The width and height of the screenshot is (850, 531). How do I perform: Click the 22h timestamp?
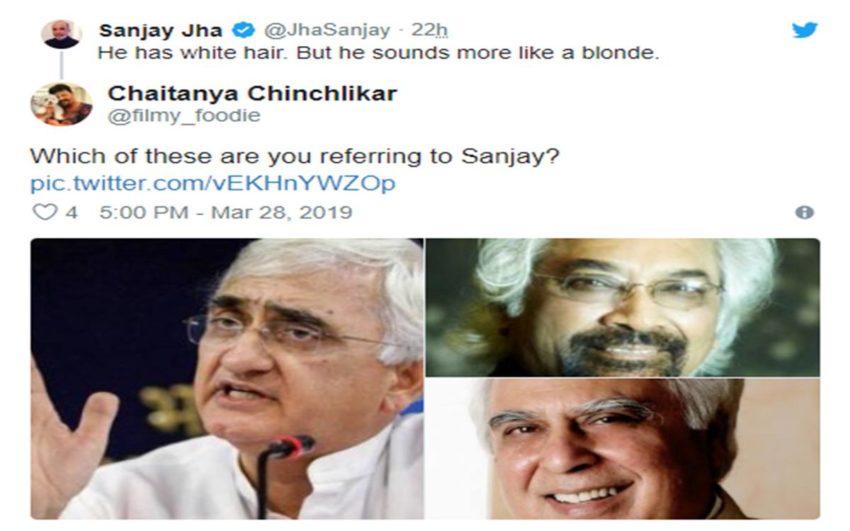click(429, 30)
